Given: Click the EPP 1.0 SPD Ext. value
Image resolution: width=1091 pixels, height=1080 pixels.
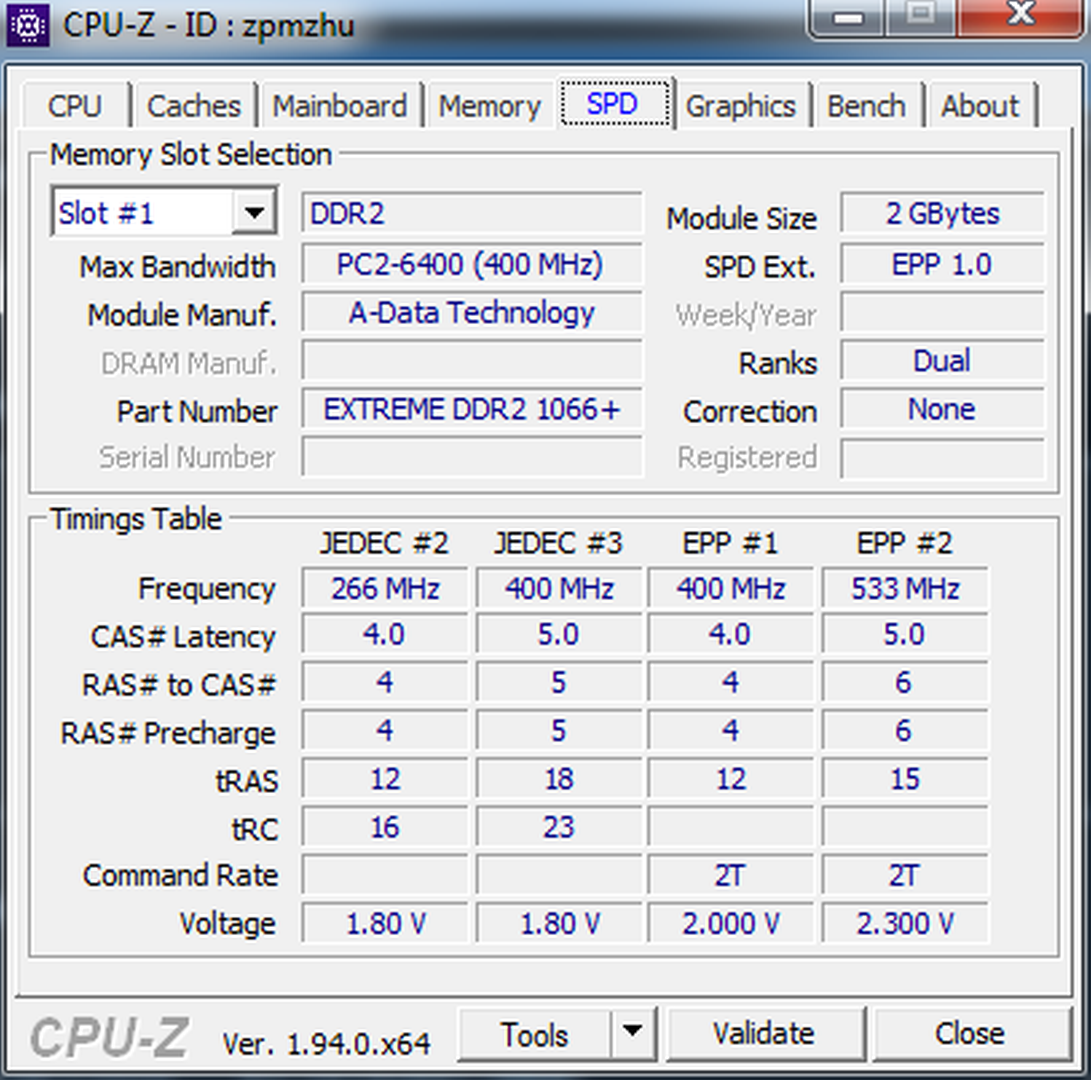Looking at the screenshot, I should click(x=942, y=264).
